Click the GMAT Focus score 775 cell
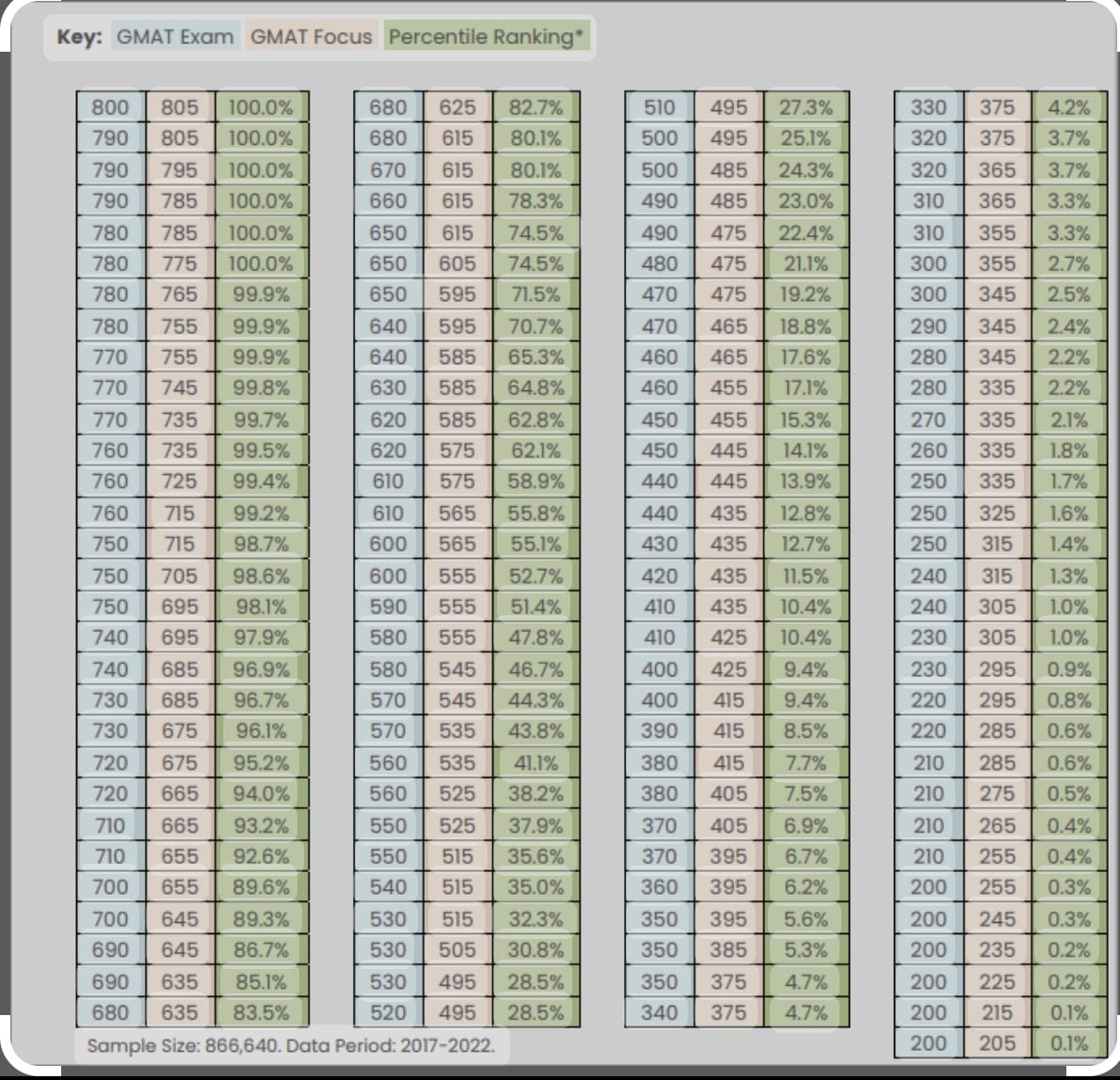Image resolution: width=1120 pixels, height=1080 pixels. coord(180,263)
